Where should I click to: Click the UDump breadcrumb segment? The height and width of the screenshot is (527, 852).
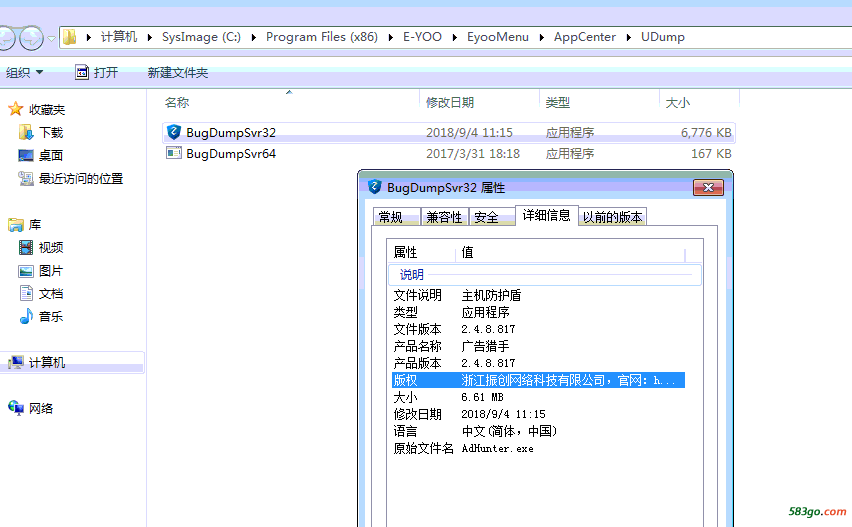(x=662, y=37)
